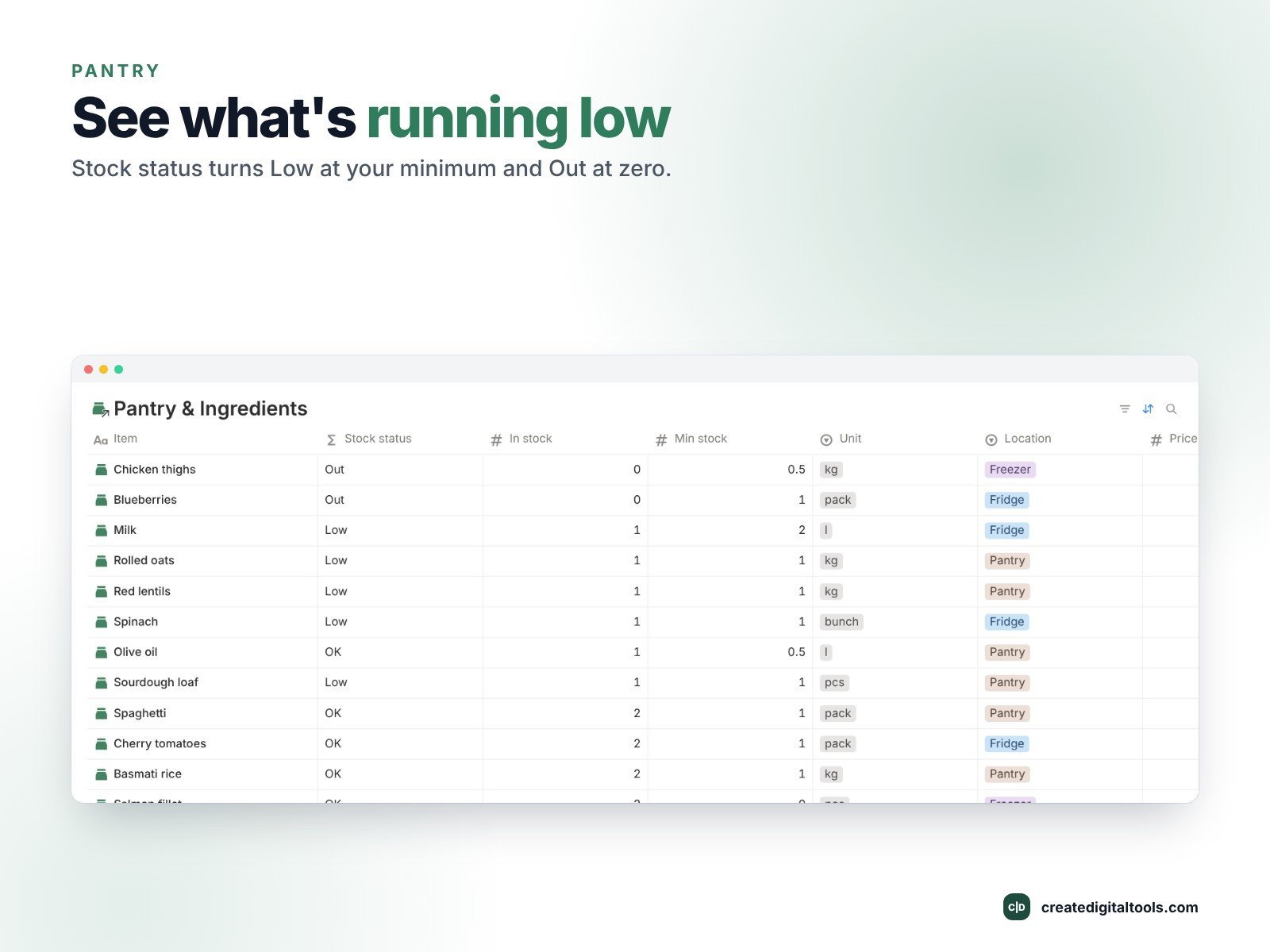Edit Chicken thighs Min stock value 0.5
Viewport: 1270px width, 952px height.
796,470
